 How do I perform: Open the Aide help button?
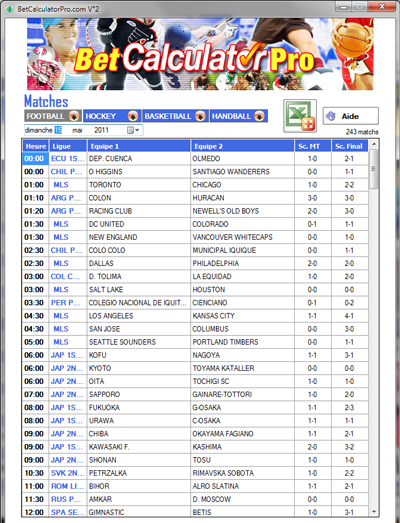350,116
